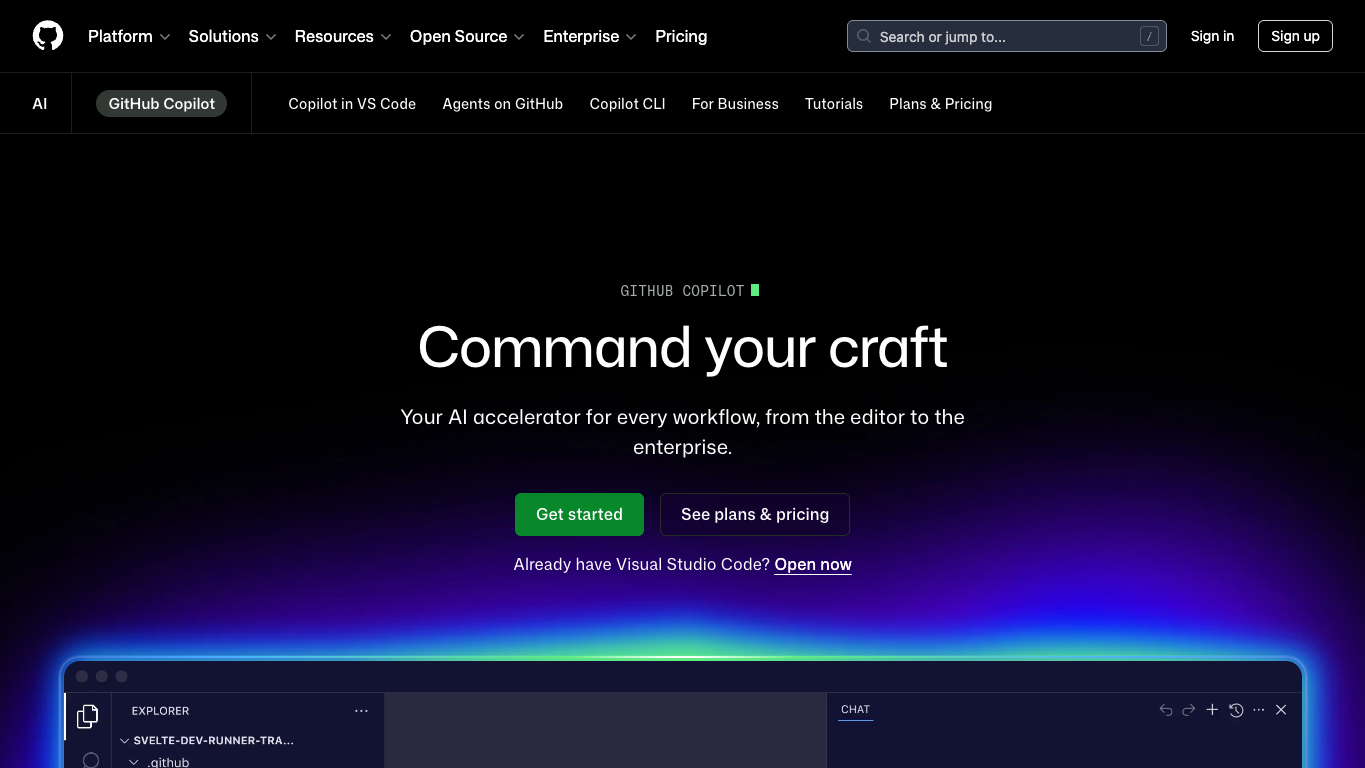The image size is (1365, 768).
Task: Click the GitHub Octocat logo
Action: pos(48,36)
